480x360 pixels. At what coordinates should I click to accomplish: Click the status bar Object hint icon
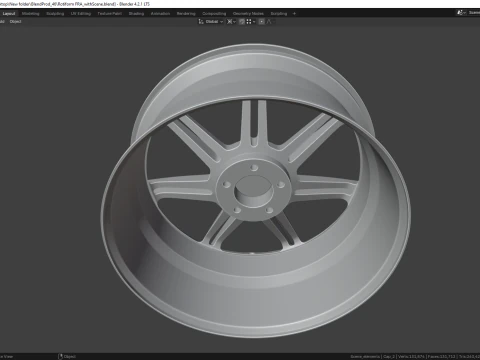click(x=61, y=357)
